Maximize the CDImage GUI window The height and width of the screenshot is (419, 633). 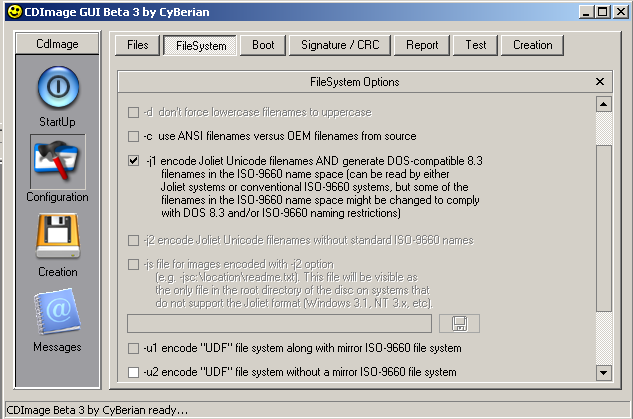(x=602, y=12)
